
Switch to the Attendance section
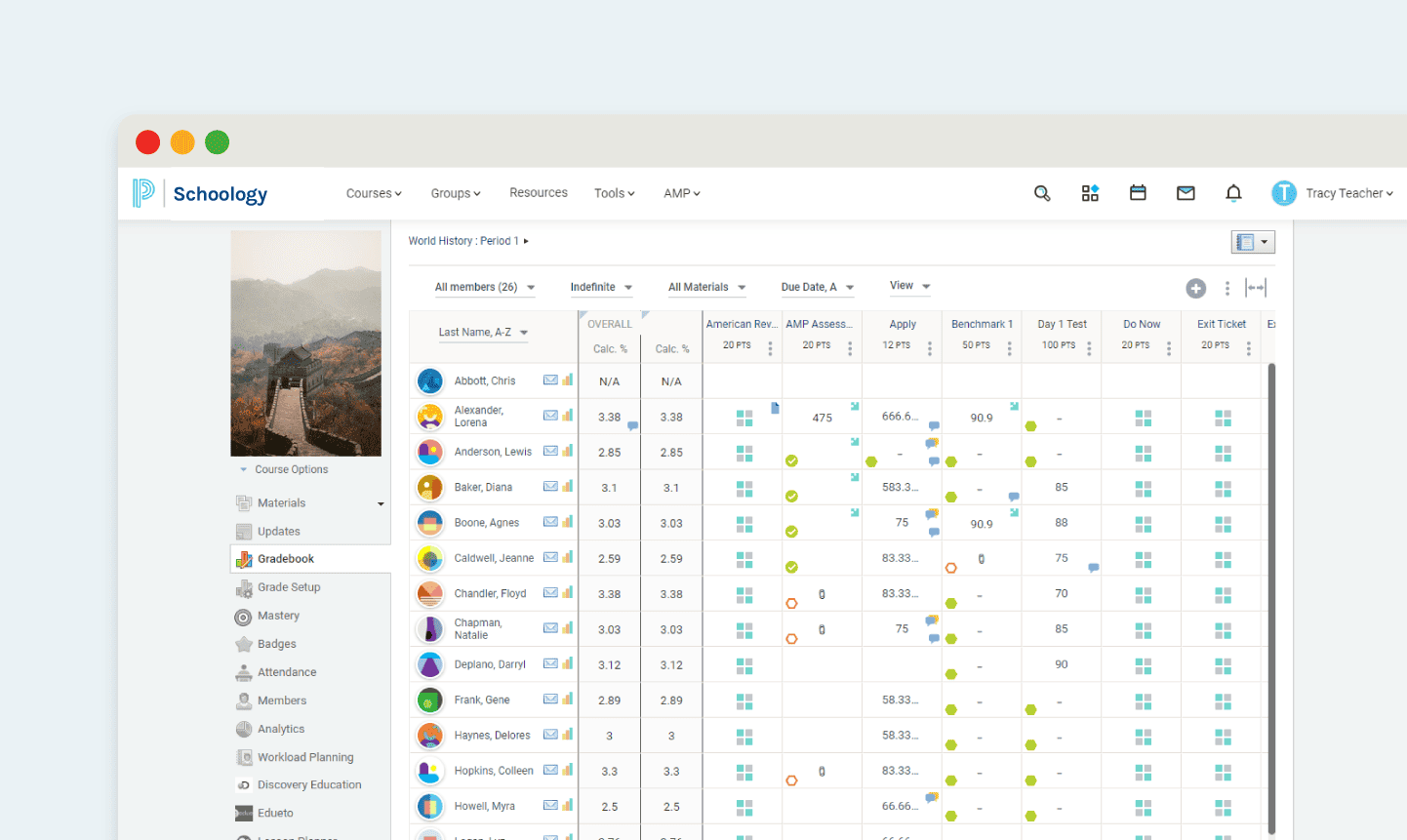[x=286, y=671]
